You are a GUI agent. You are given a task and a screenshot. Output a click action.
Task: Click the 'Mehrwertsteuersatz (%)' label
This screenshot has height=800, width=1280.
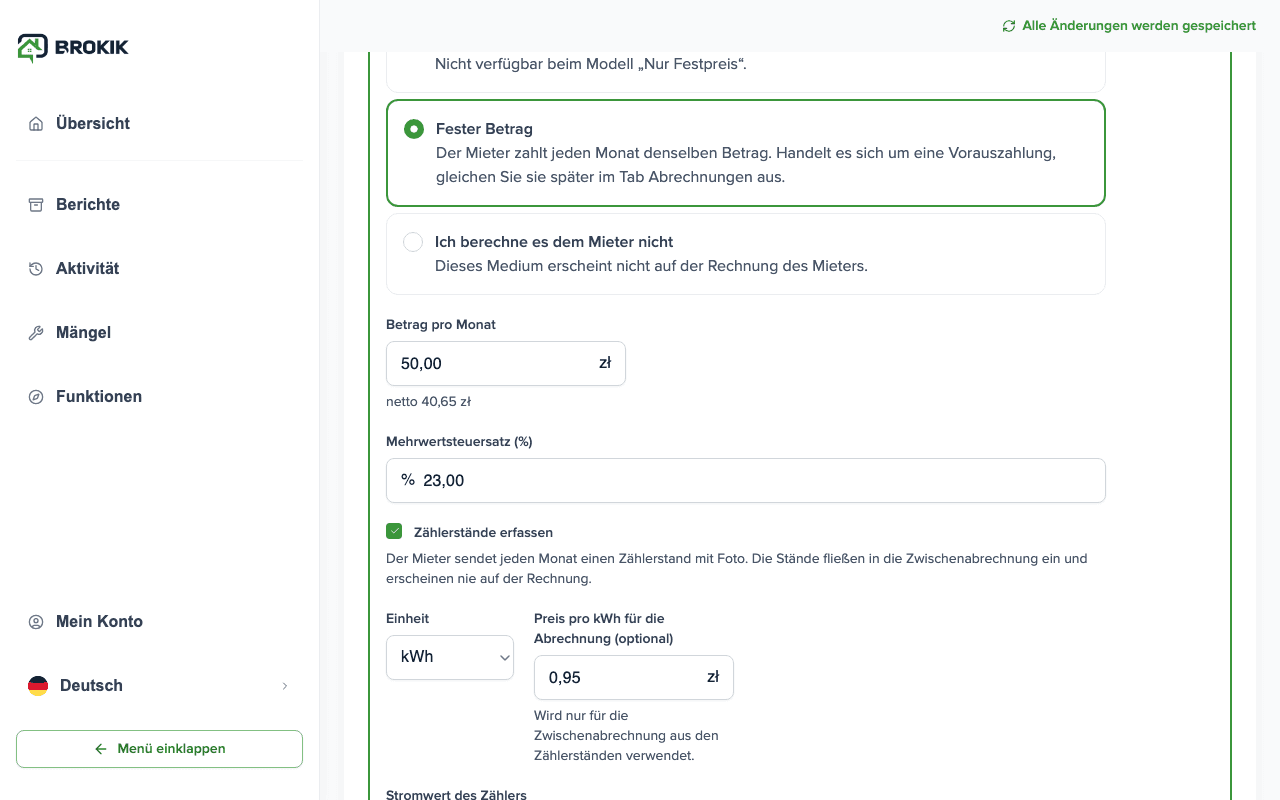(x=459, y=441)
